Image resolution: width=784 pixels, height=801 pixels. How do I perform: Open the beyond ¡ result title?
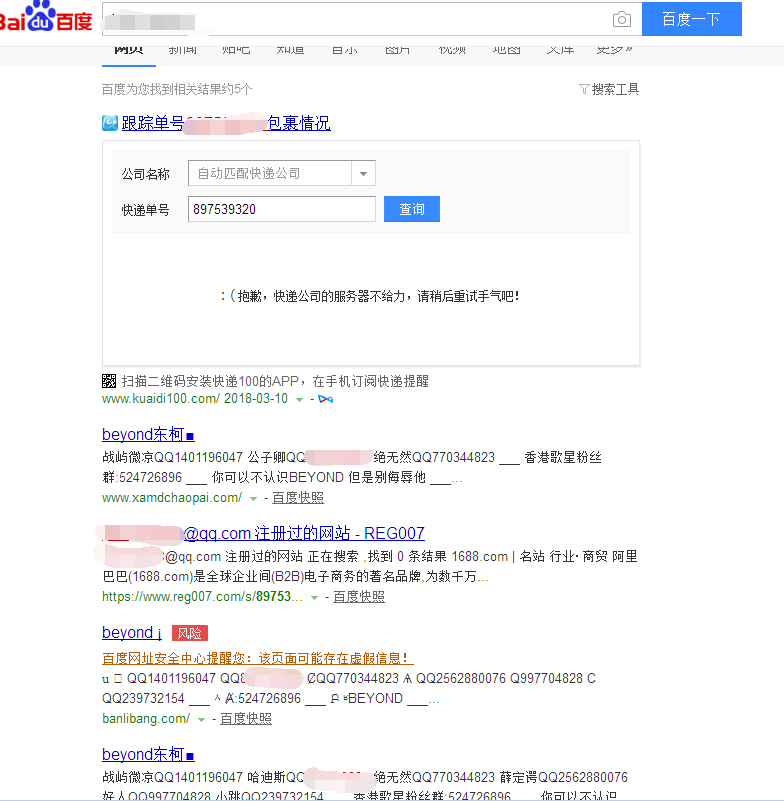tap(132, 632)
